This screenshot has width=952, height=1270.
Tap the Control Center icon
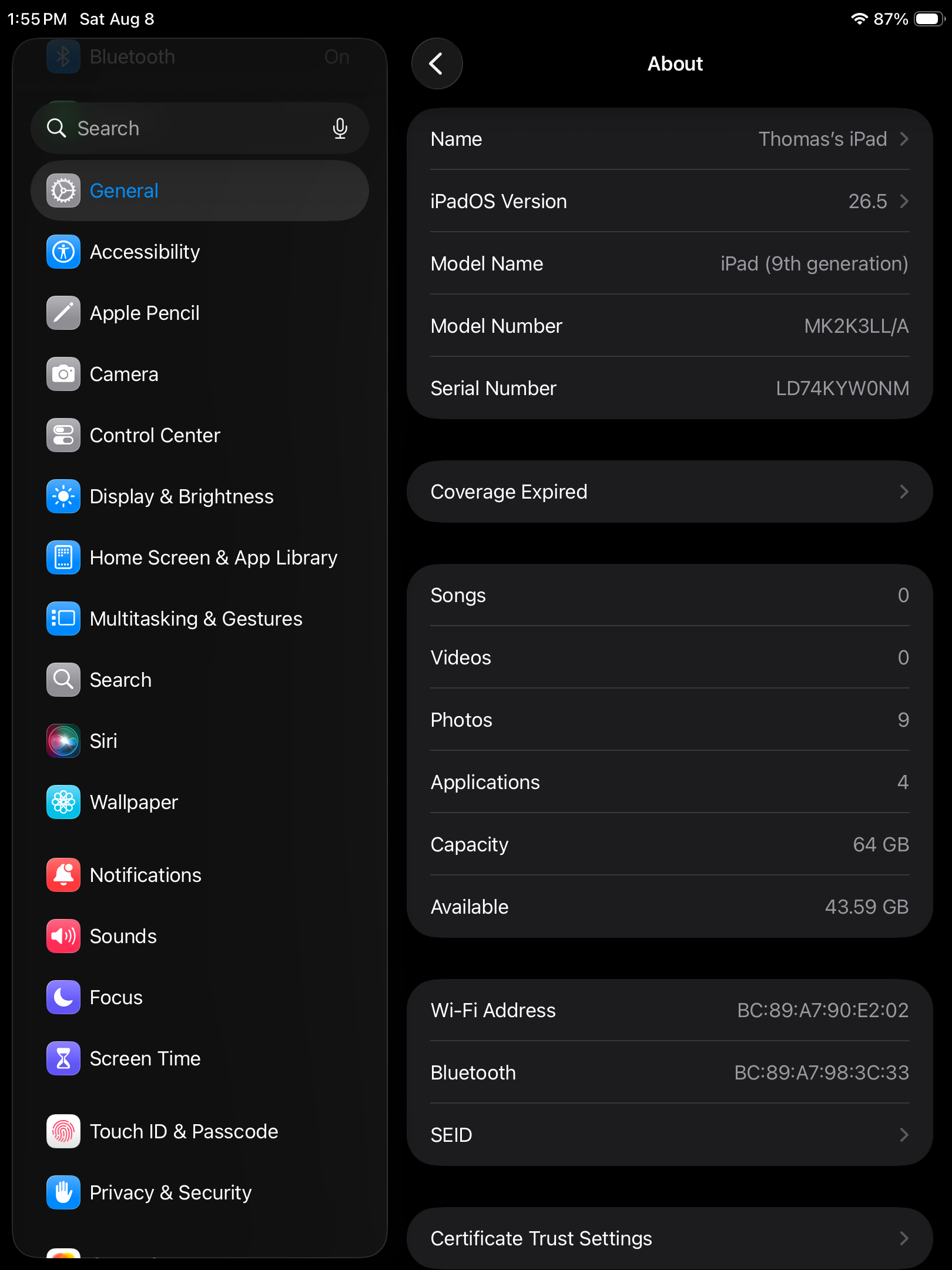(x=63, y=435)
